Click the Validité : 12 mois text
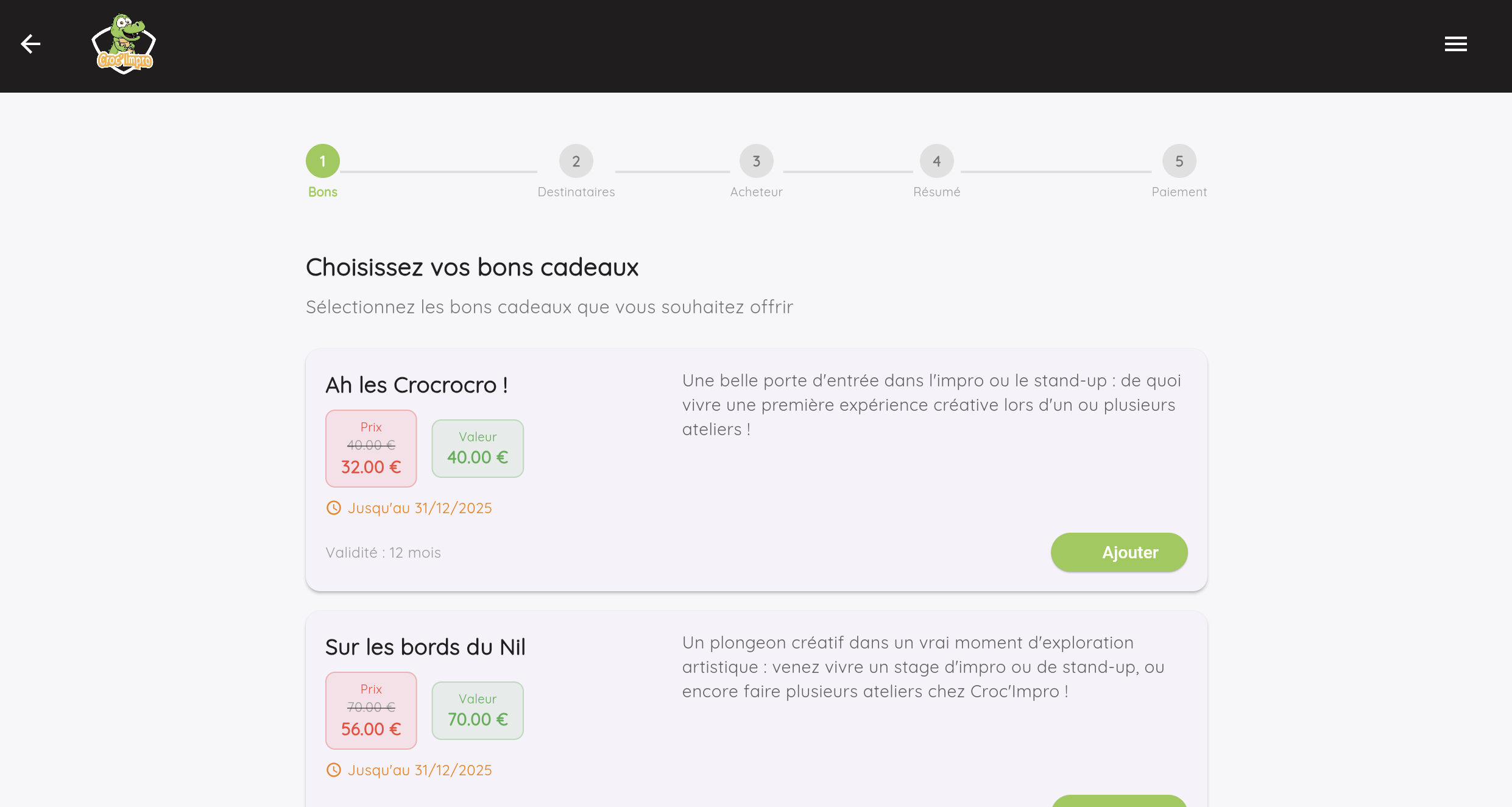The height and width of the screenshot is (807, 1512). point(383,553)
